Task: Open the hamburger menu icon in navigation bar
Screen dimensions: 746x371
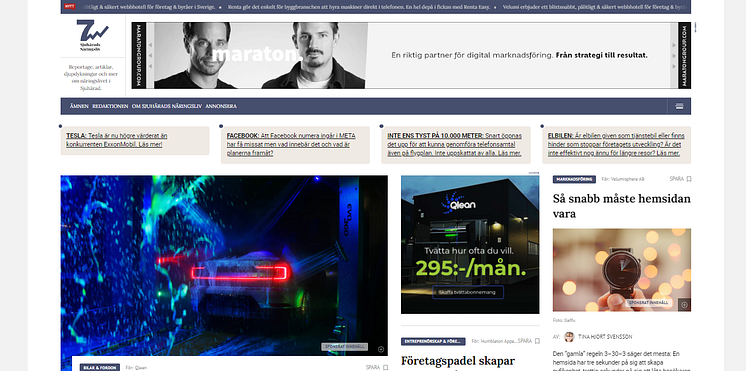Action: (x=679, y=106)
